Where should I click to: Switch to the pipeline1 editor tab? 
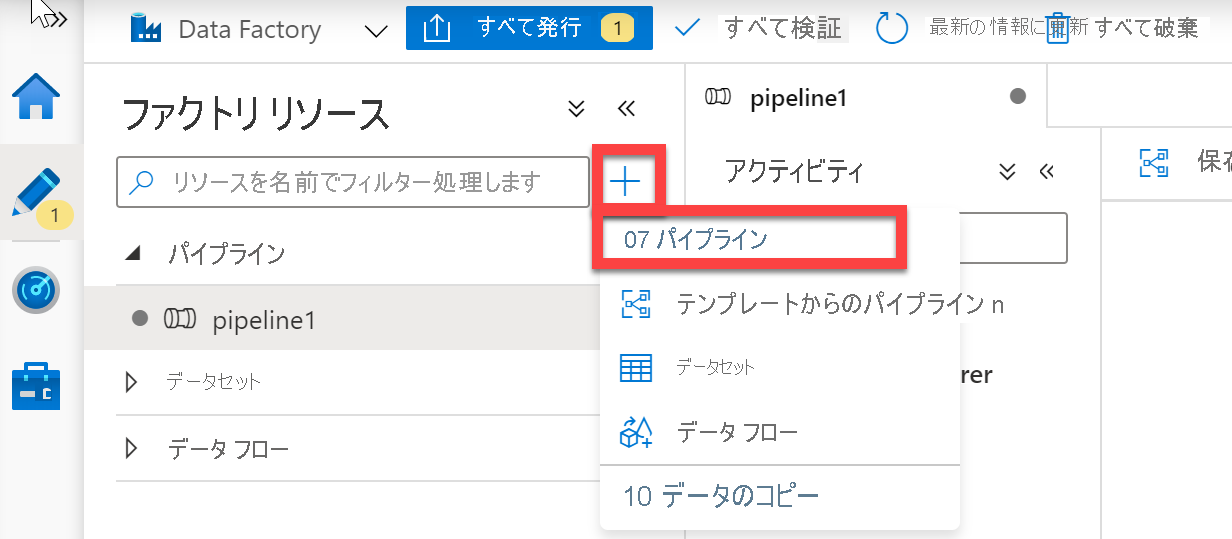(866, 96)
